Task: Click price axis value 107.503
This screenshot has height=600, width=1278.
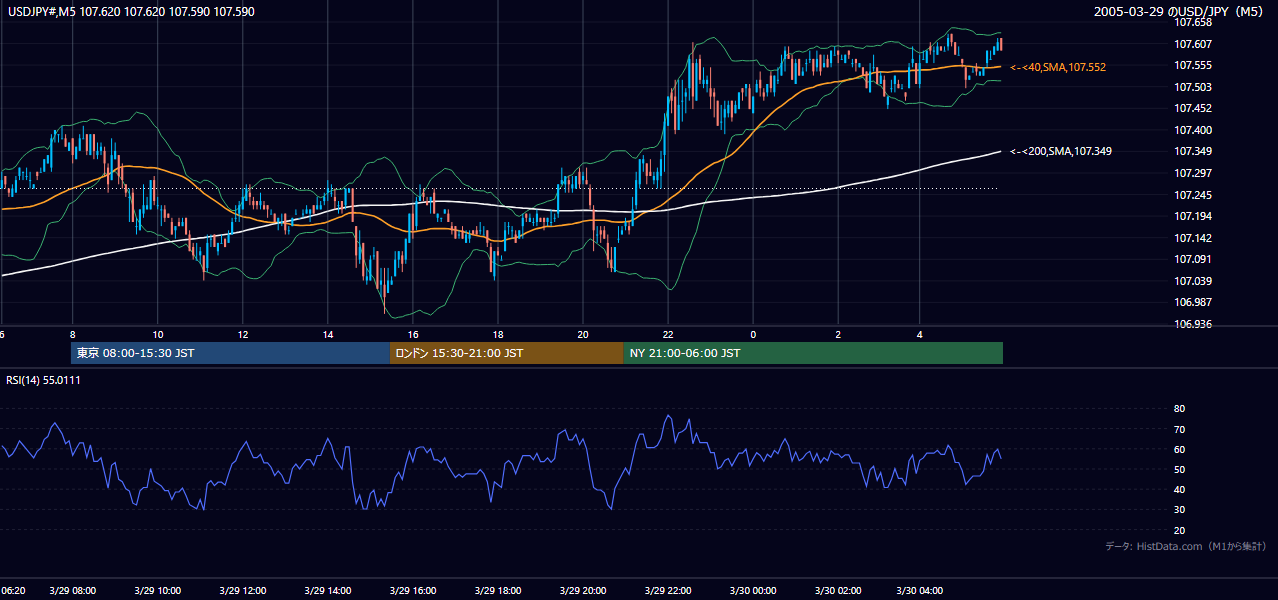Action: tap(1195, 87)
